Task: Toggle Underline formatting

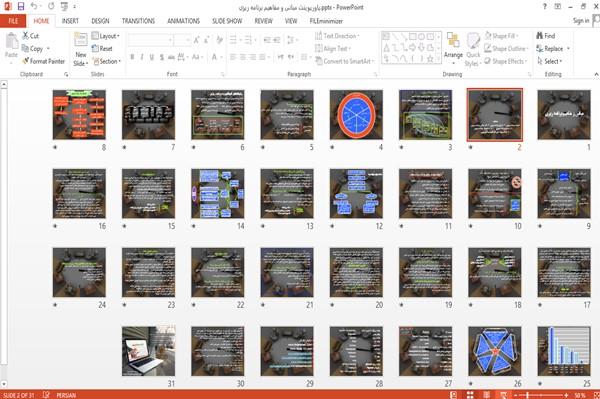Action: tap(152, 57)
